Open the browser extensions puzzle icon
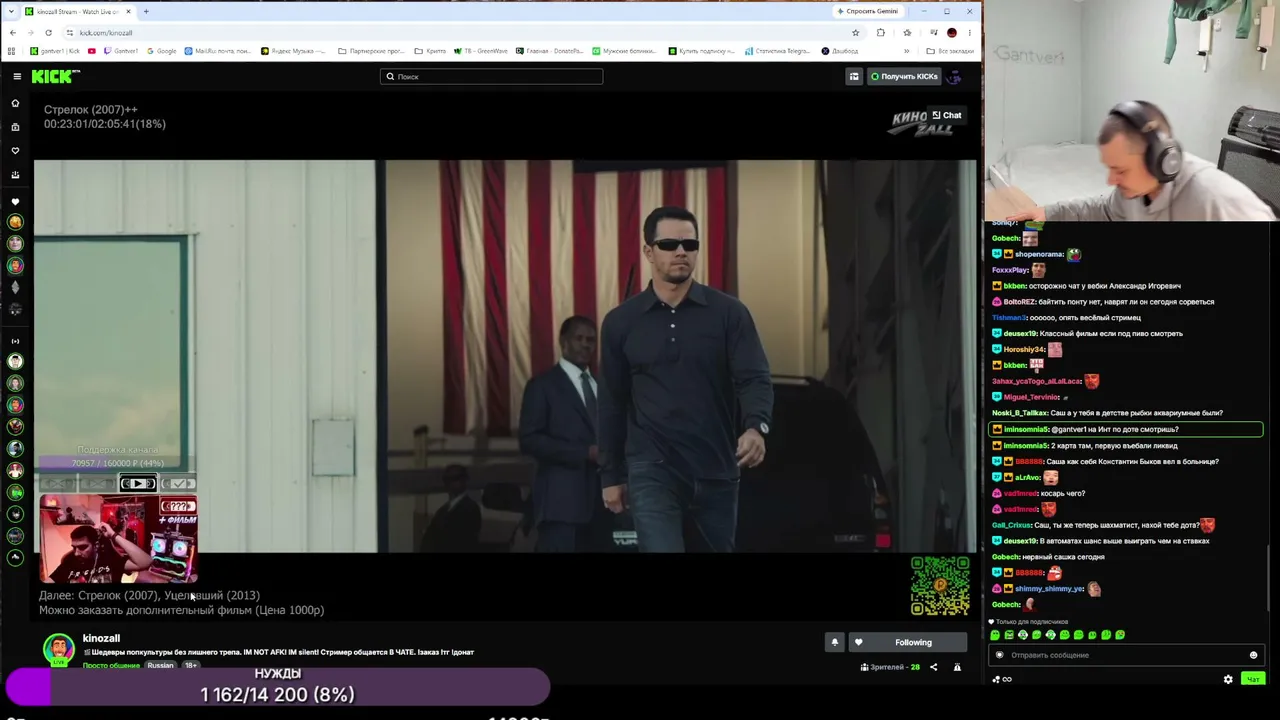 [x=880, y=32]
